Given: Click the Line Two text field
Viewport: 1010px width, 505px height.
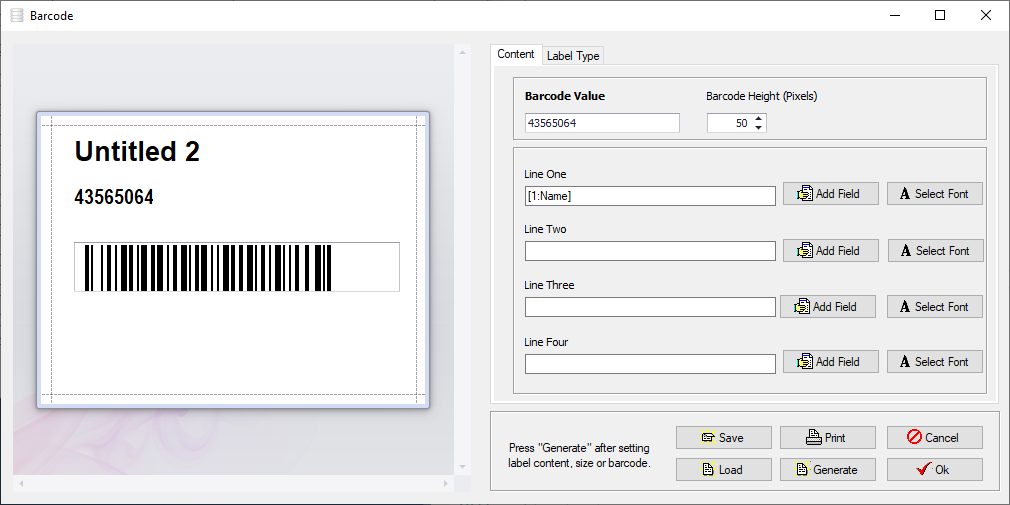Looking at the screenshot, I should pos(650,251).
